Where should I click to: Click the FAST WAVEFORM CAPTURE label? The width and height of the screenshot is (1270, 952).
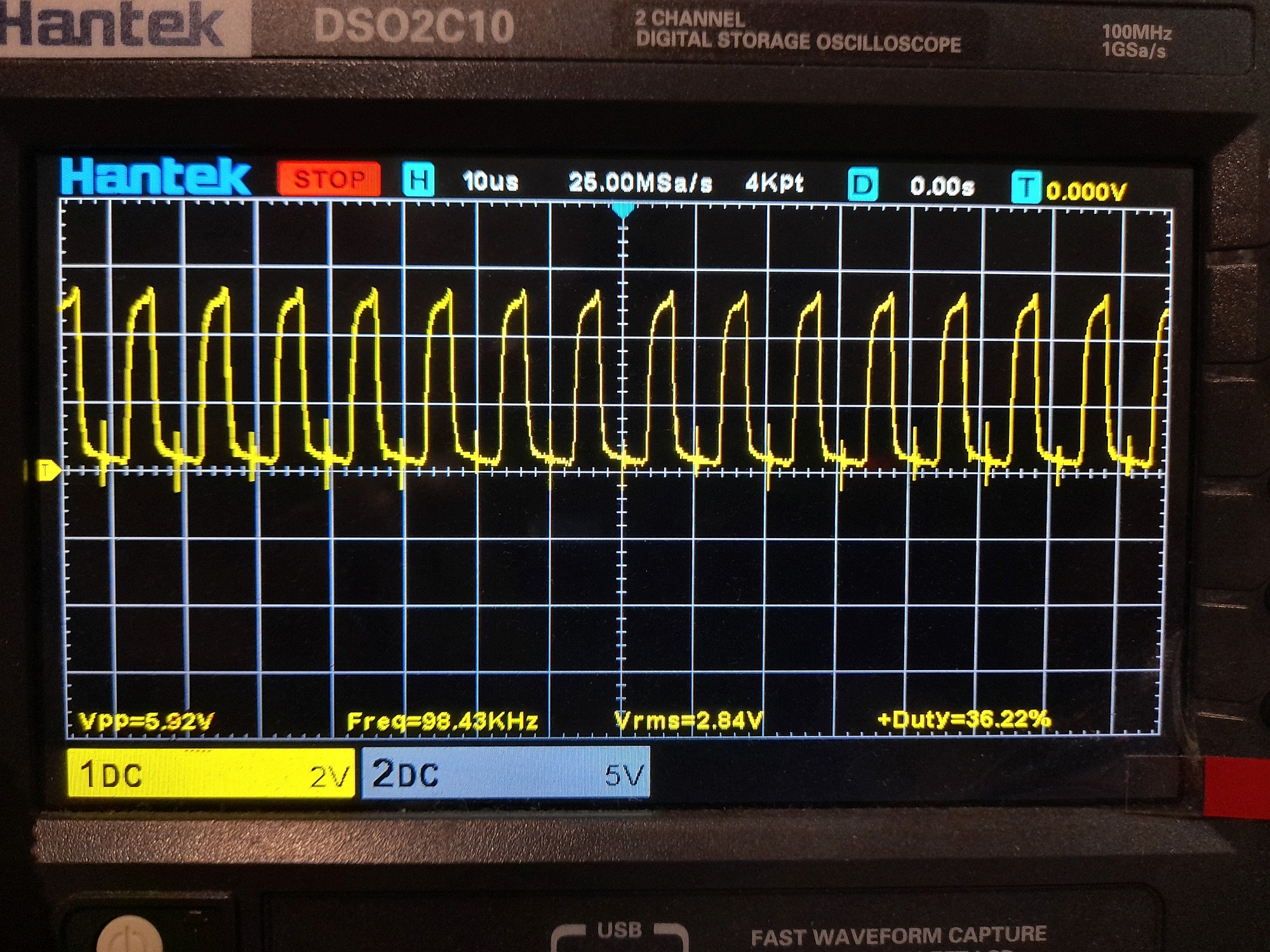(x=899, y=935)
